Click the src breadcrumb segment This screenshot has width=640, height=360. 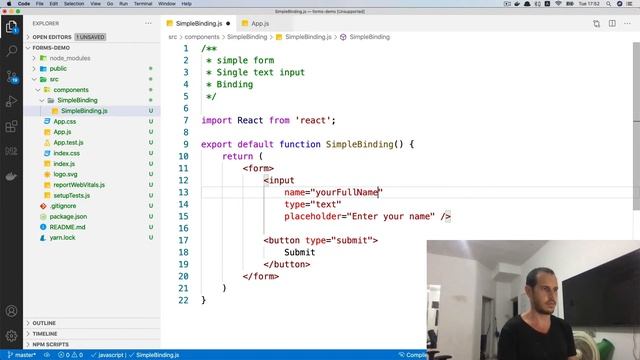pos(173,37)
